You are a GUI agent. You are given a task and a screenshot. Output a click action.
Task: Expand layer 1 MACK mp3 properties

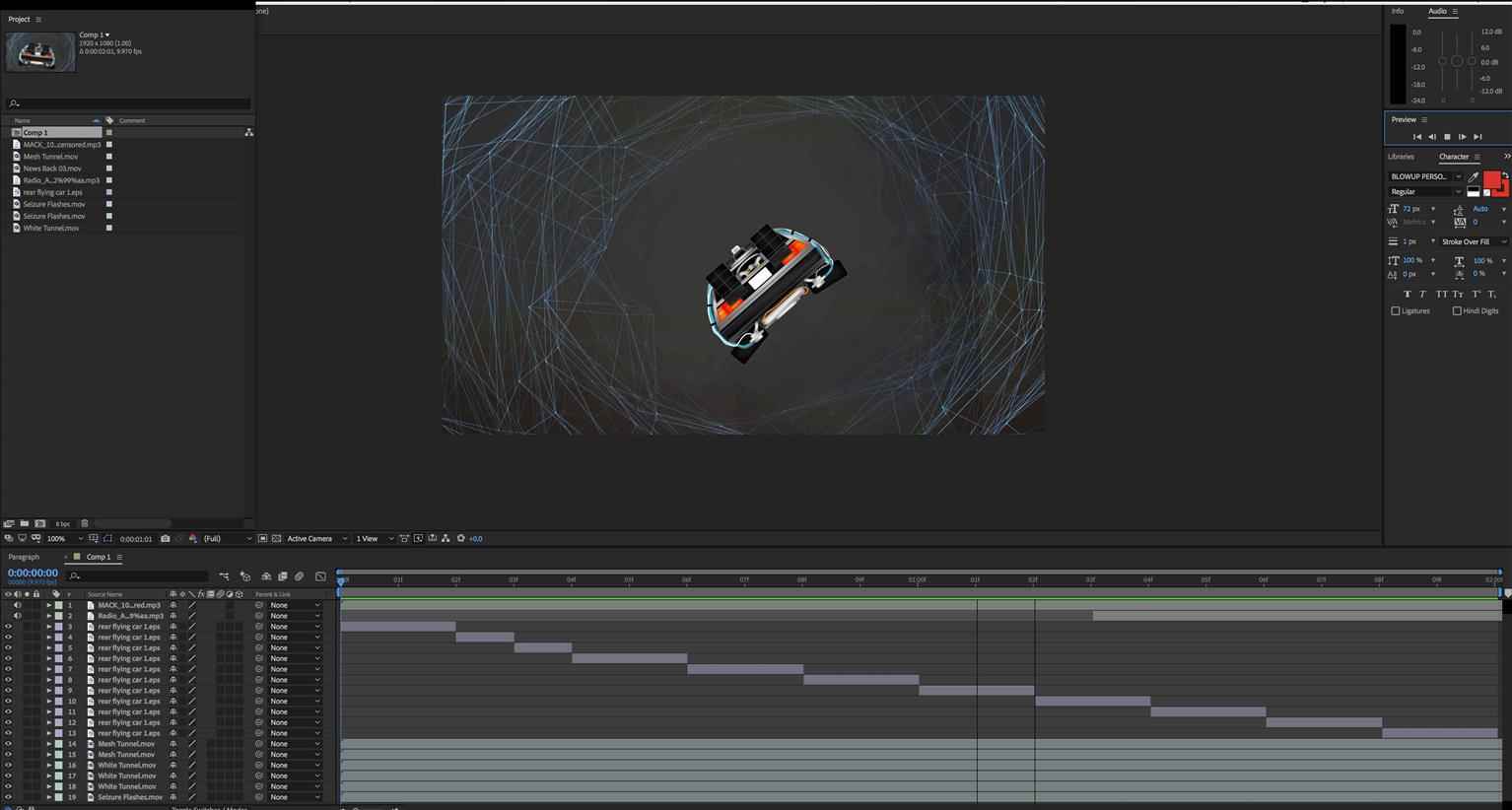[x=48, y=605]
